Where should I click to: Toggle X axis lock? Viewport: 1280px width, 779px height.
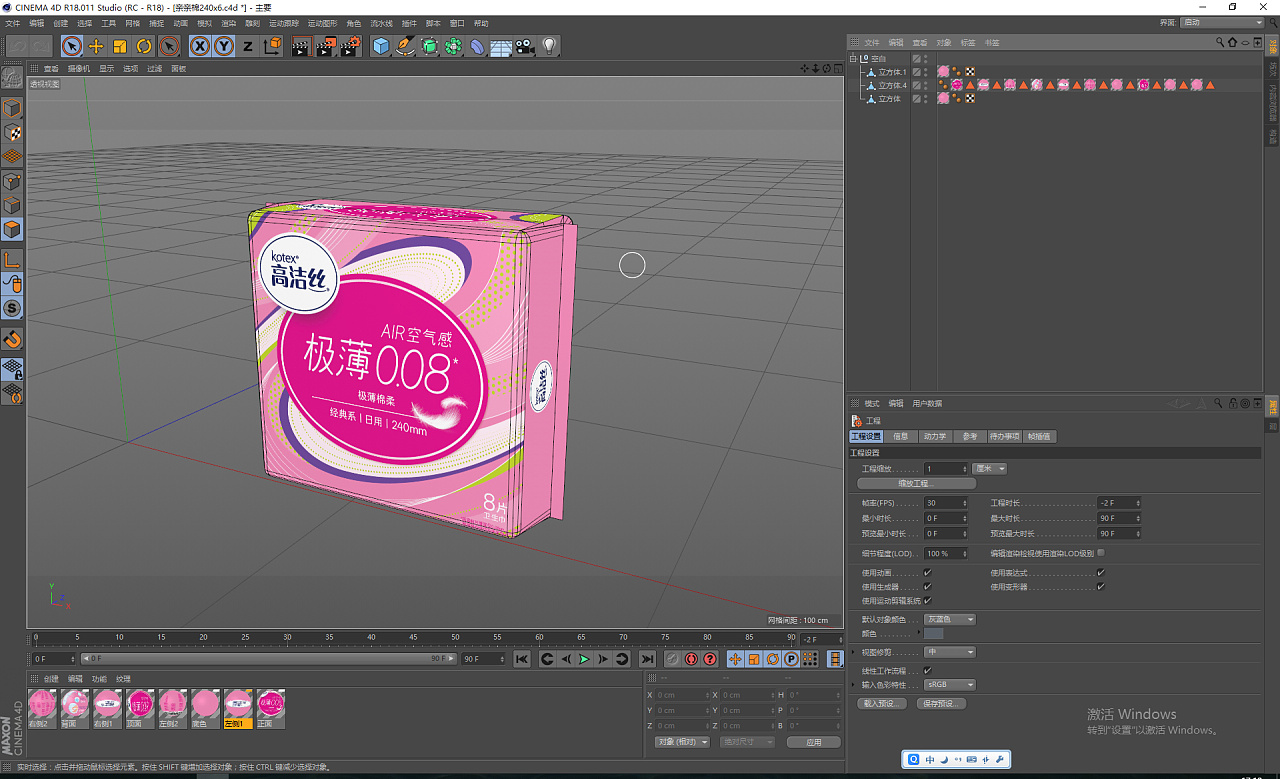200,46
